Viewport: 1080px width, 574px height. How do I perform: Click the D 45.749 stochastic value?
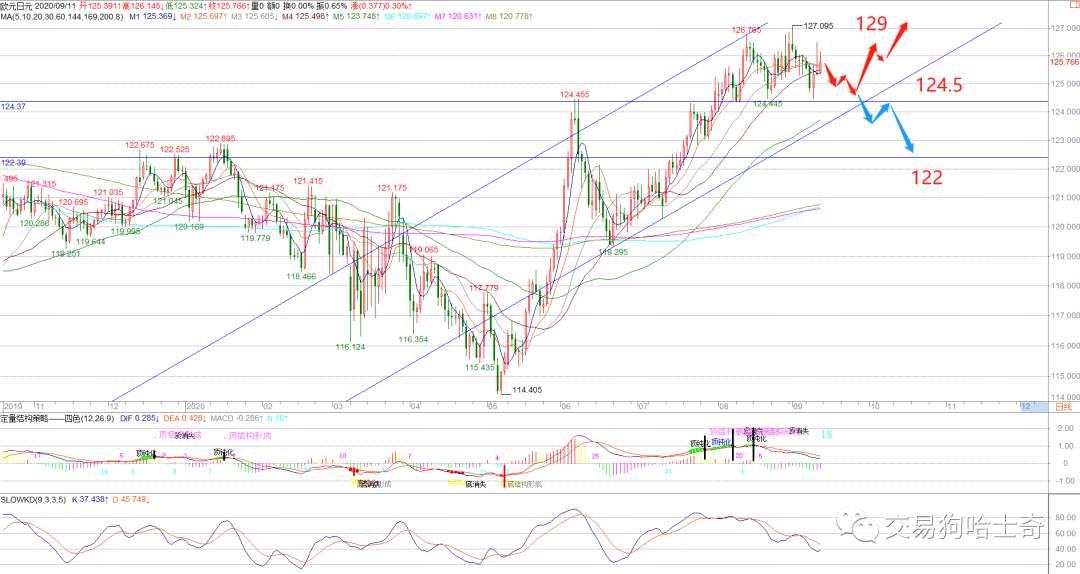pyautogui.click(x=132, y=499)
